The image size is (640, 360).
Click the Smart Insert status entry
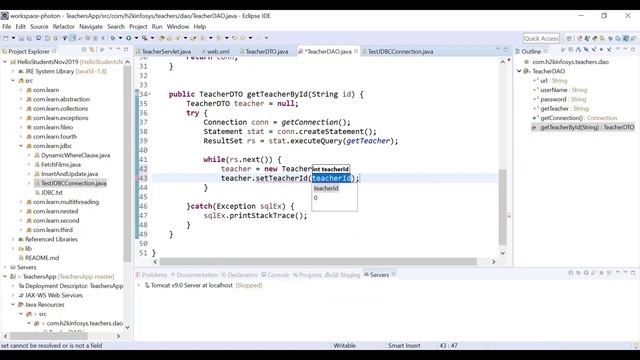point(404,346)
